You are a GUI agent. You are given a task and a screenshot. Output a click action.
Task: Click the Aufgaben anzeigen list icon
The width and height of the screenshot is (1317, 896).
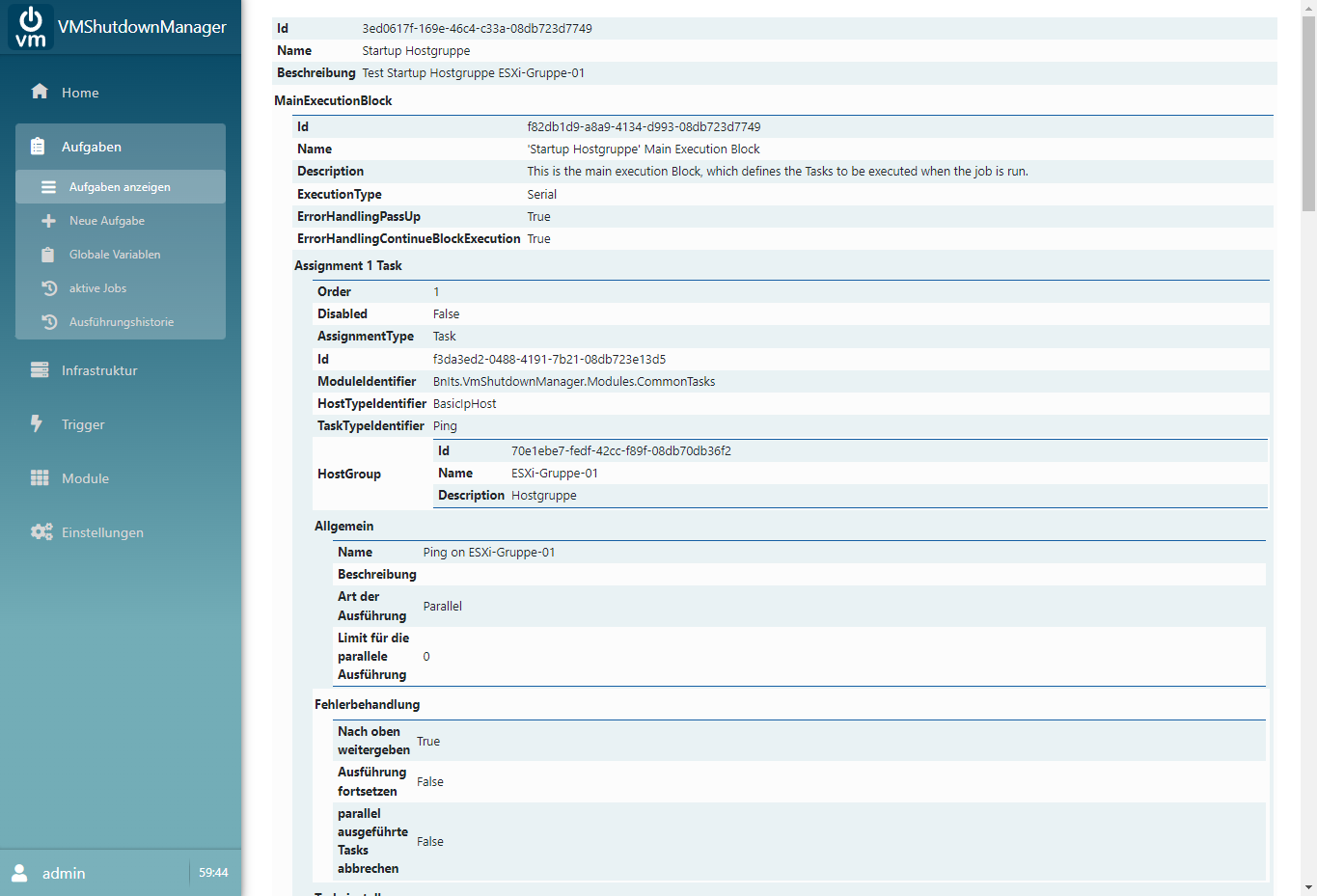pyautogui.click(x=48, y=187)
